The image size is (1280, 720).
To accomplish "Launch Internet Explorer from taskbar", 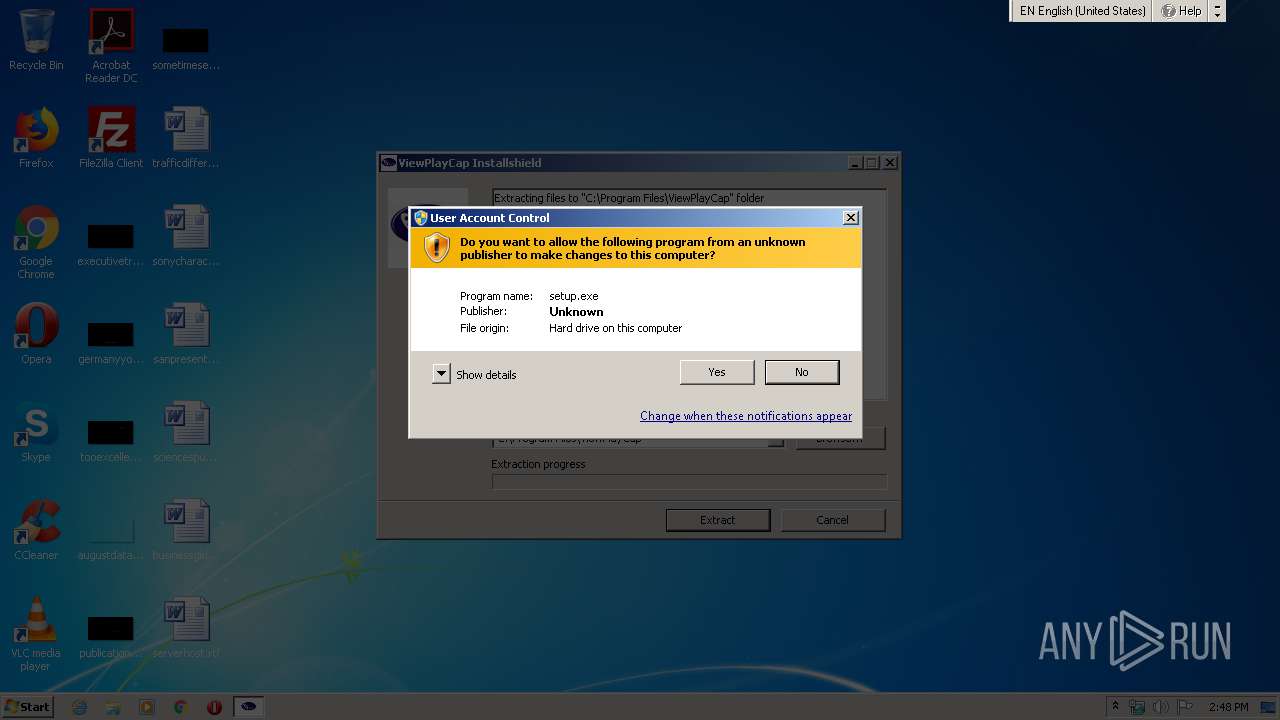I will [80, 707].
